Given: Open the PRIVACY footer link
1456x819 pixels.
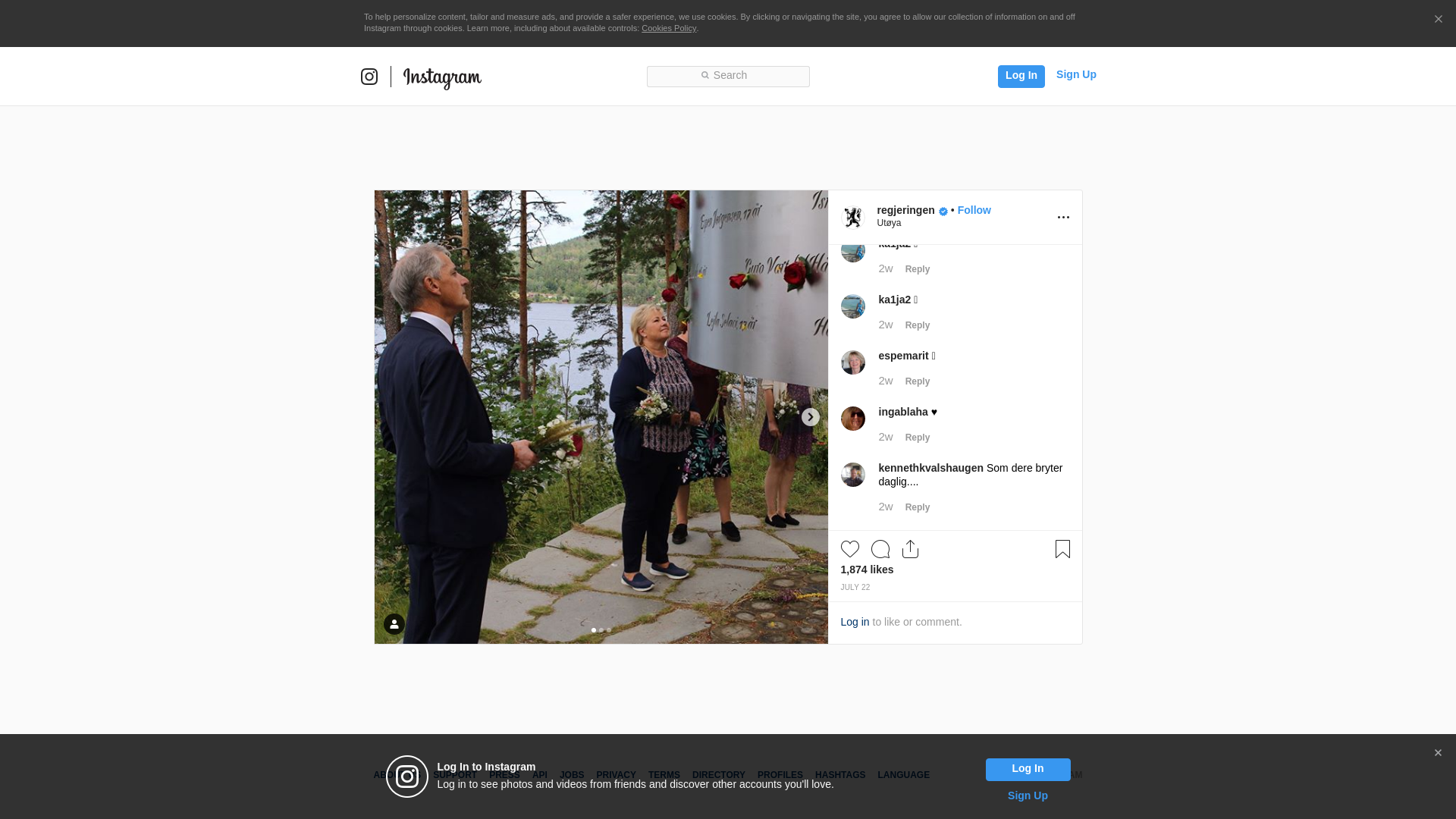Looking at the screenshot, I should click(x=616, y=775).
